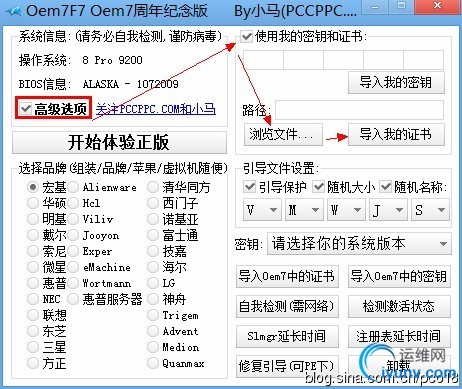Pick the 西门子 brand option
462x389 pixels.
[153, 203]
